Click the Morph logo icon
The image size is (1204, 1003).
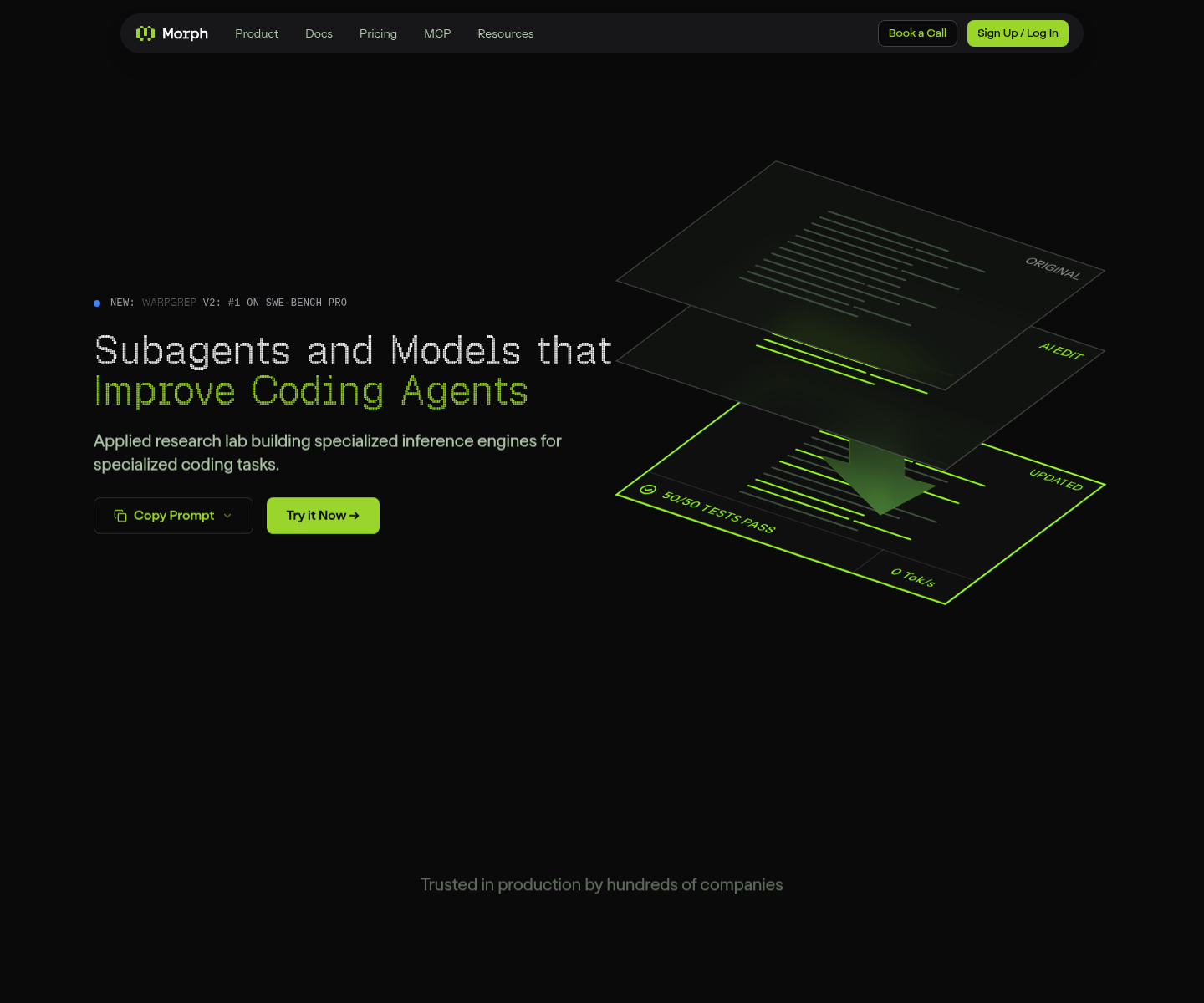[x=145, y=33]
